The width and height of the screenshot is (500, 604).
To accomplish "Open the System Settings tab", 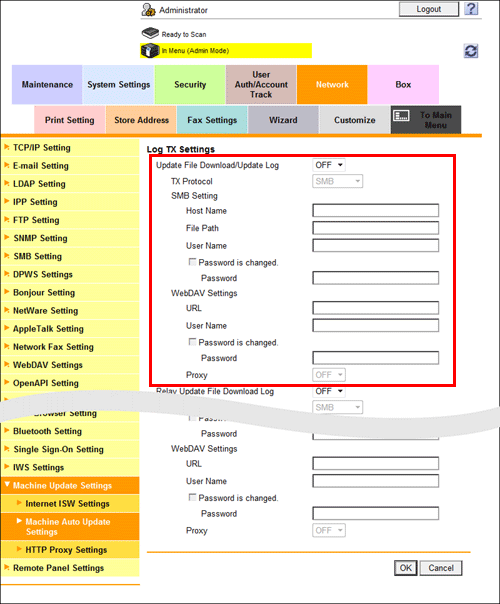I will (x=119, y=84).
